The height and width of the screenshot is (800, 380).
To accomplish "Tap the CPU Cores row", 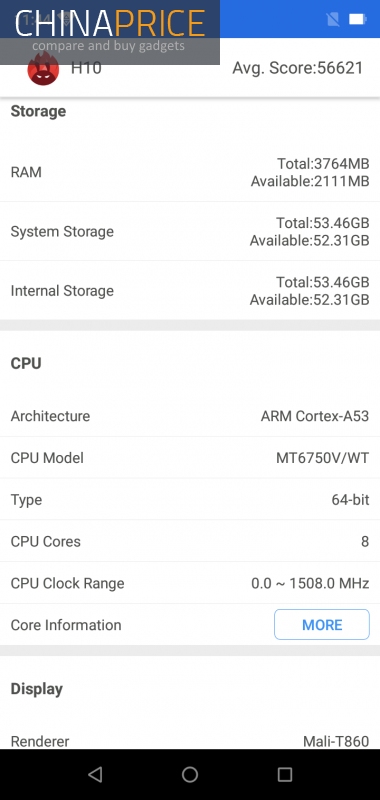I will (x=190, y=541).
